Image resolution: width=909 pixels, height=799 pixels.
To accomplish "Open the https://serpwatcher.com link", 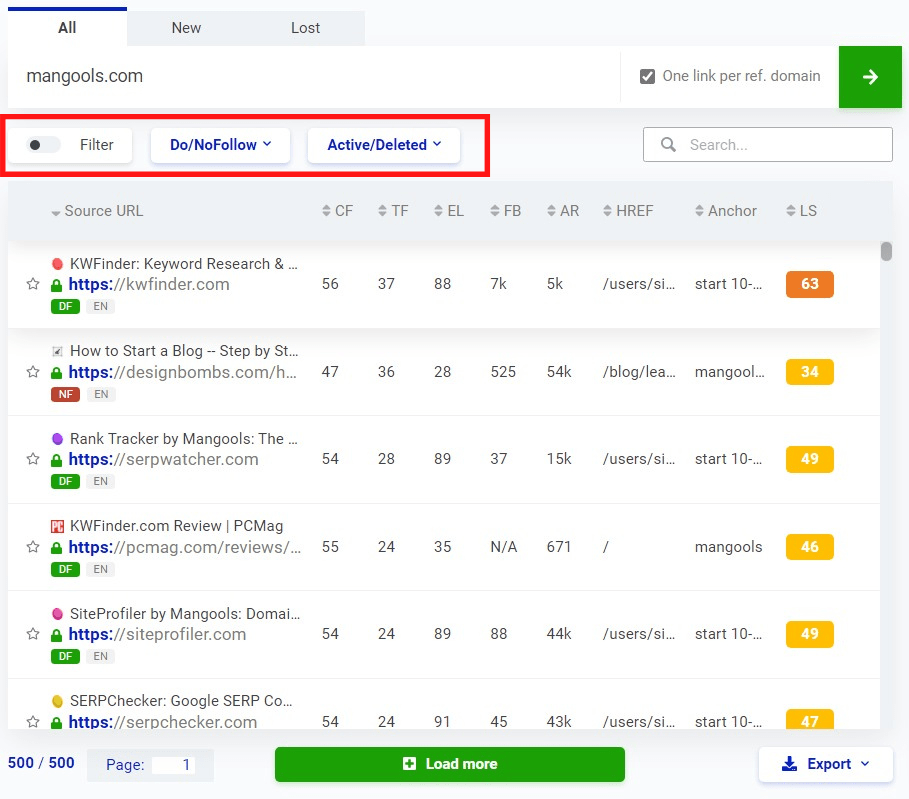I will point(163,459).
